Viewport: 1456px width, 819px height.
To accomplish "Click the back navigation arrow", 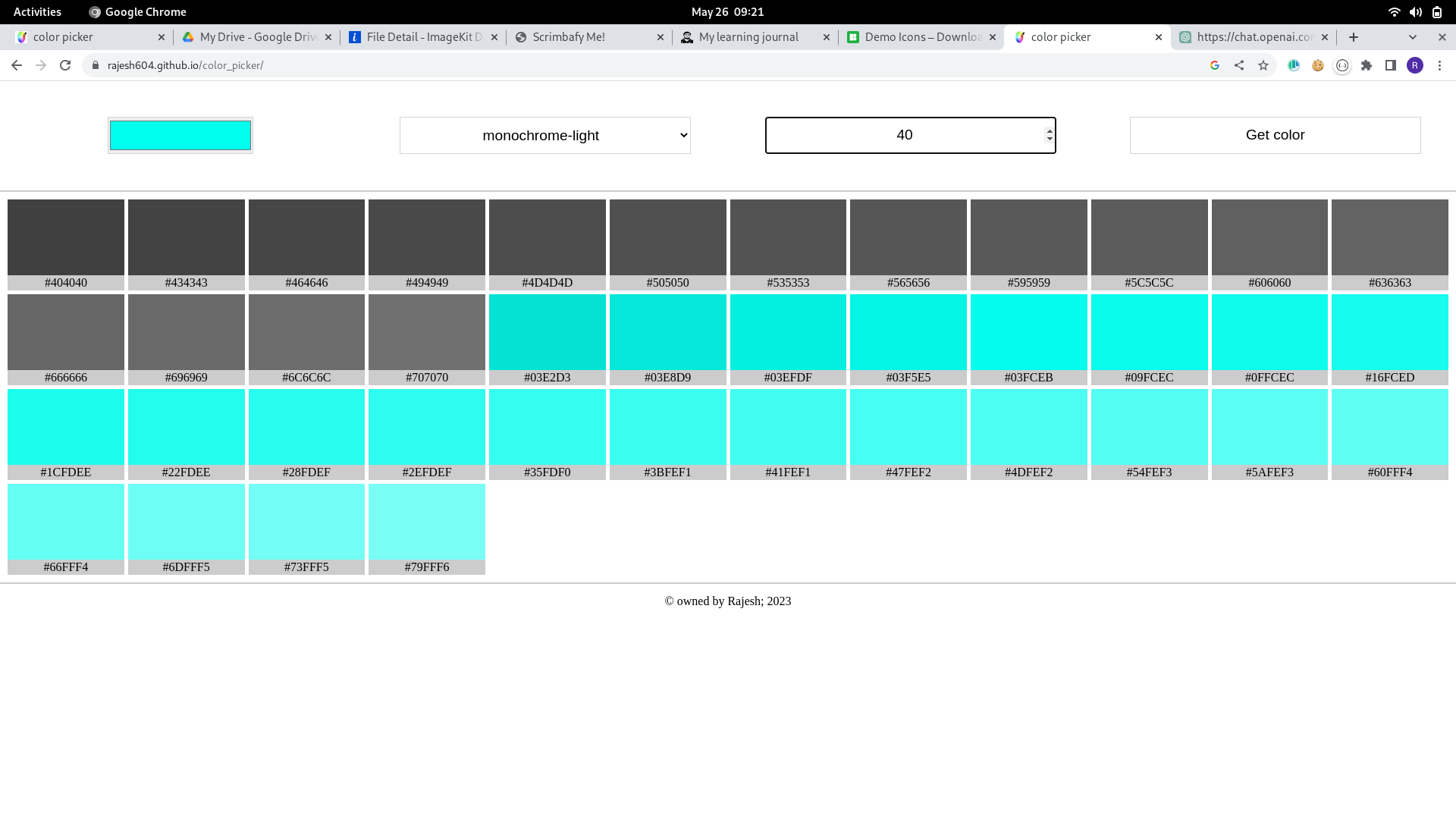I will click(17, 65).
